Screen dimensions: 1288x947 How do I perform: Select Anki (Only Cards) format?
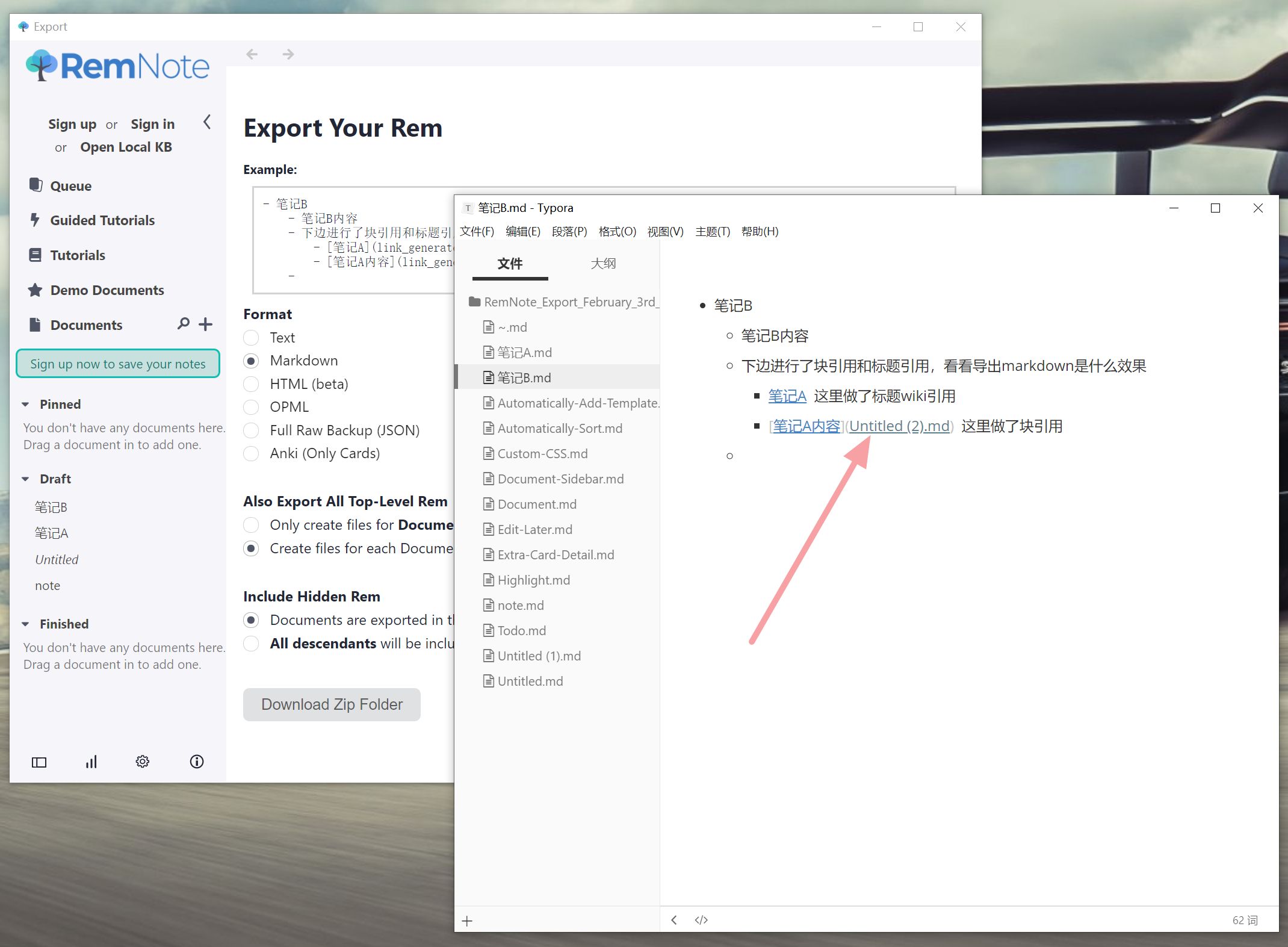[x=251, y=453]
